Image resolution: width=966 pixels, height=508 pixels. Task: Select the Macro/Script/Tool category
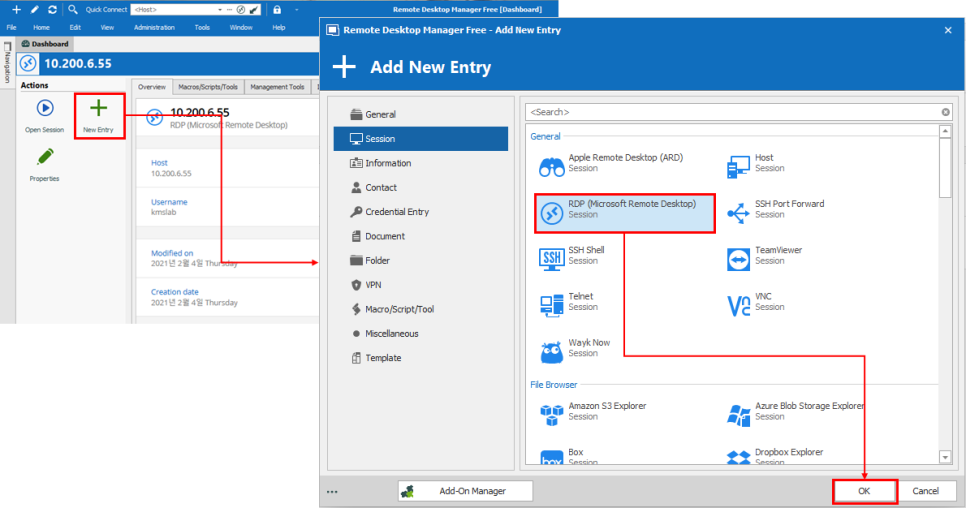point(421,309)
